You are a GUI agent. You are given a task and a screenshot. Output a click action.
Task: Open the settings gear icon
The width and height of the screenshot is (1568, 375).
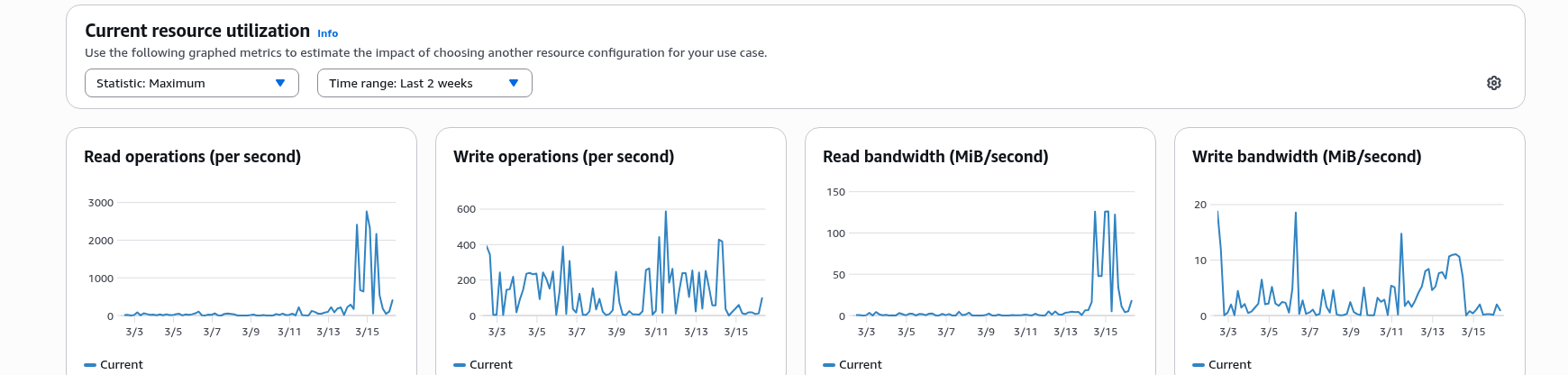point(1493,83)
